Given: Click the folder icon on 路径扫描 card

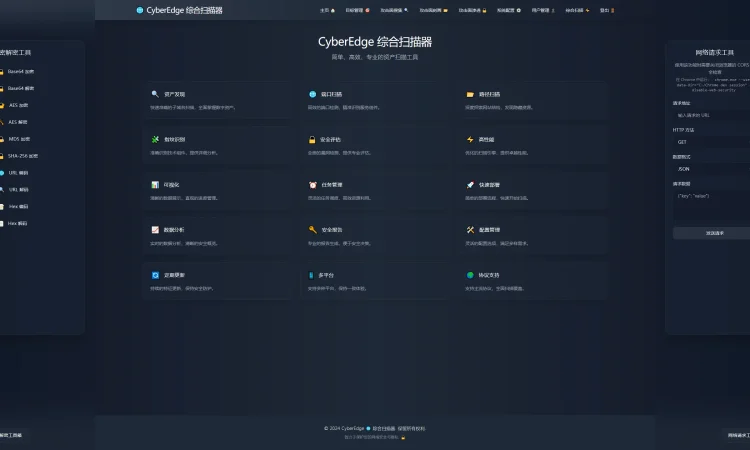Looking at the screenshot, I should coord(470,94).
